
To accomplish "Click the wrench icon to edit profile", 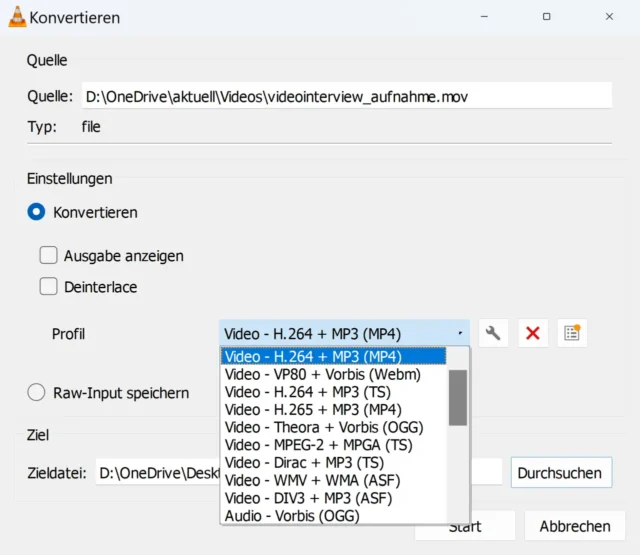I will (493, 333).
